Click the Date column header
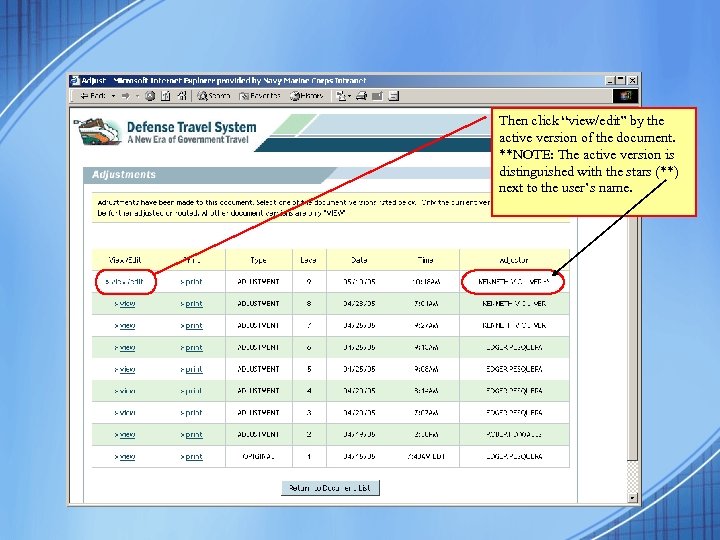The image size is (720, 540). [x=359, y=260]
